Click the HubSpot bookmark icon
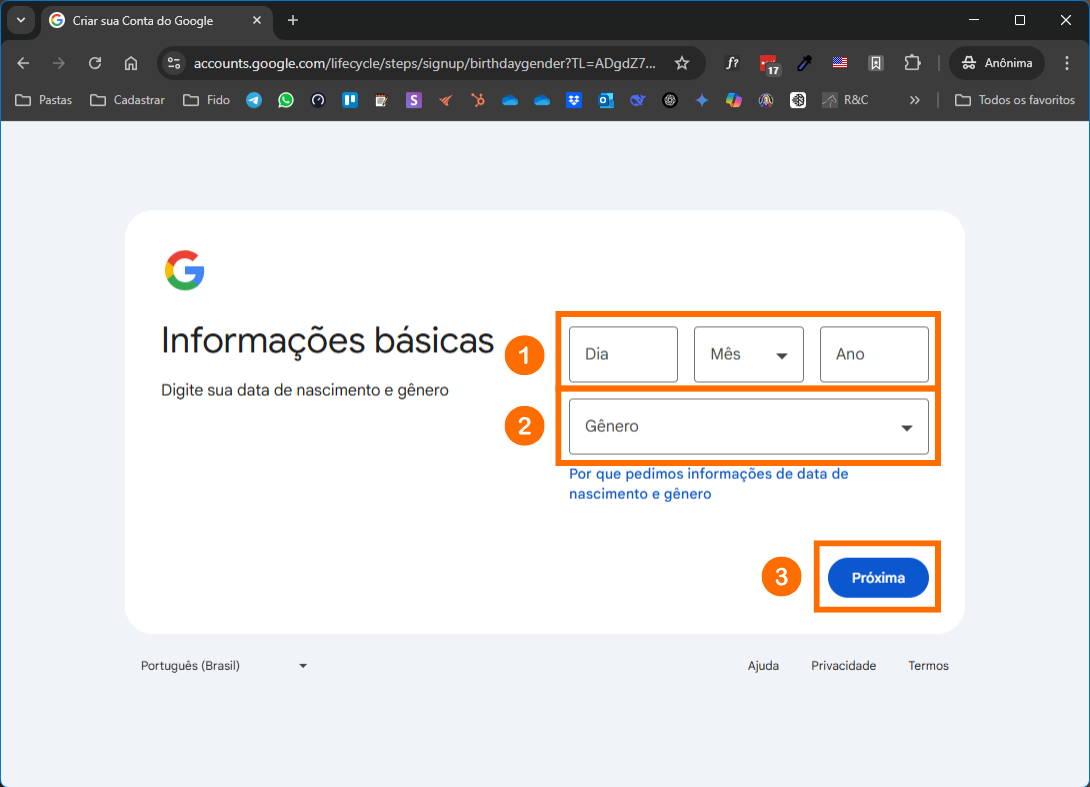The height and width of the screenshot is (787, 1090). (x=478, y=100)
